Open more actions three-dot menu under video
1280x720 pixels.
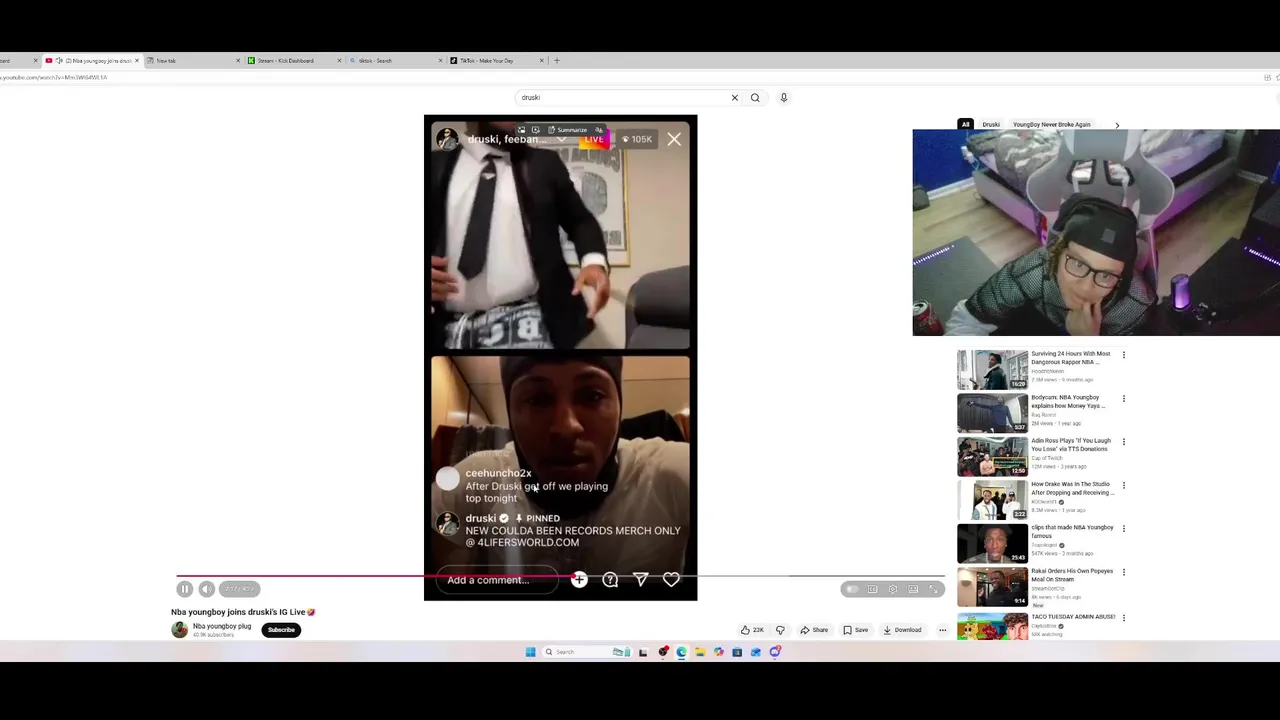(942, 630)
